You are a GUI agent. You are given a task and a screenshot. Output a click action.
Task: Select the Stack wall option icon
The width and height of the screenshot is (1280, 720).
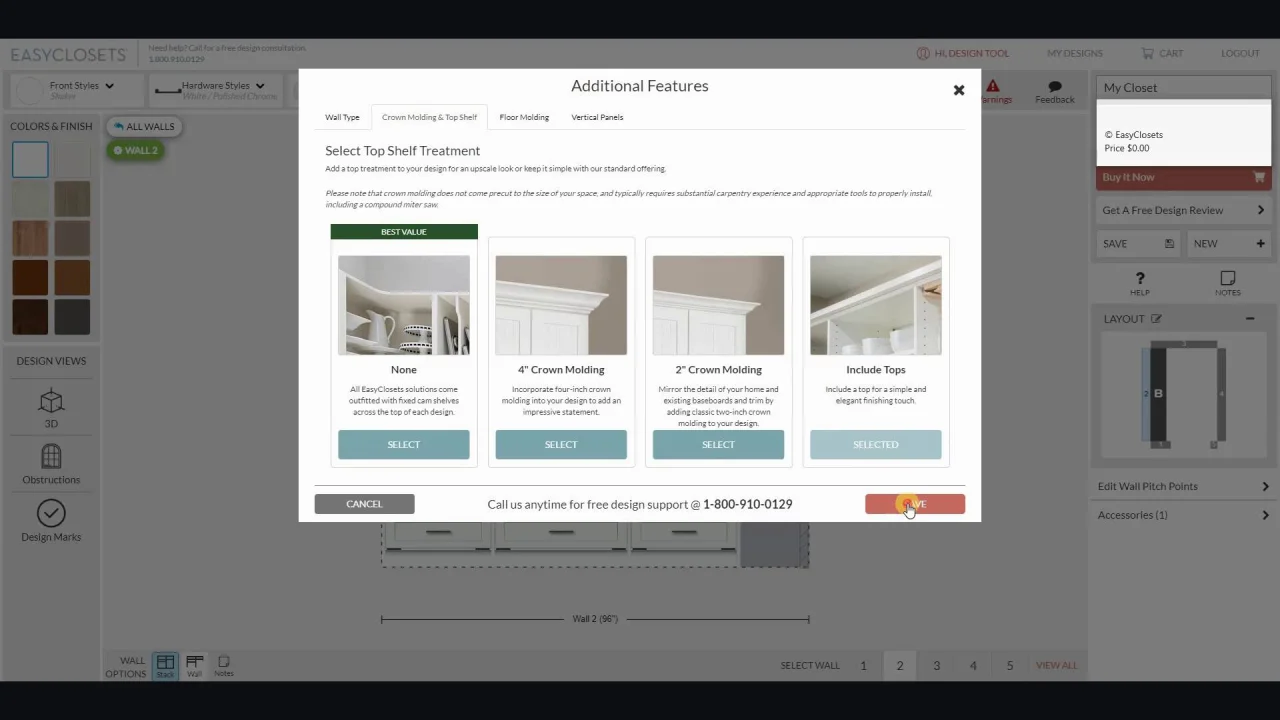(x=165, y=666)
